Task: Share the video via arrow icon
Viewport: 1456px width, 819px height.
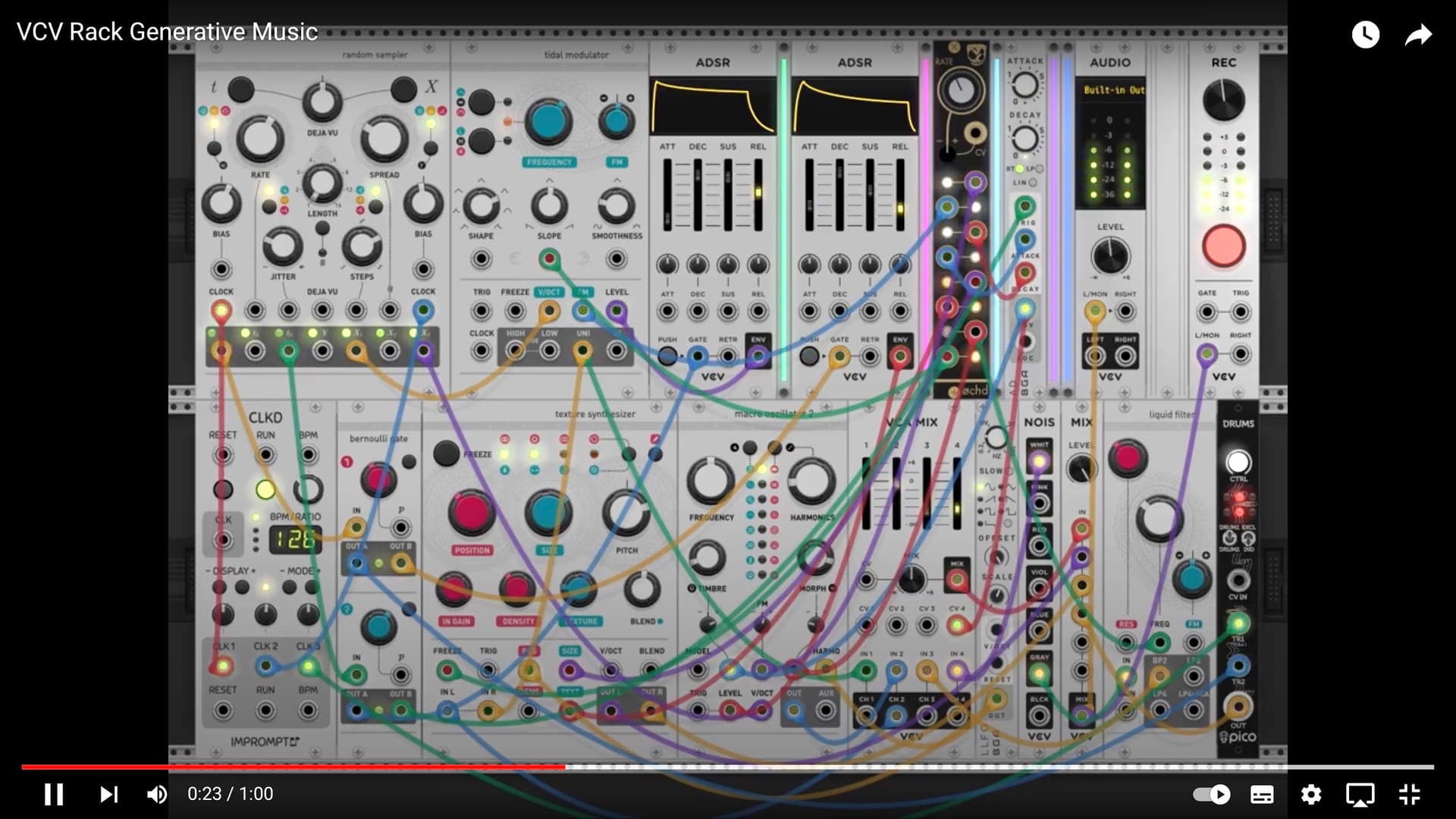Action: 1418,34
